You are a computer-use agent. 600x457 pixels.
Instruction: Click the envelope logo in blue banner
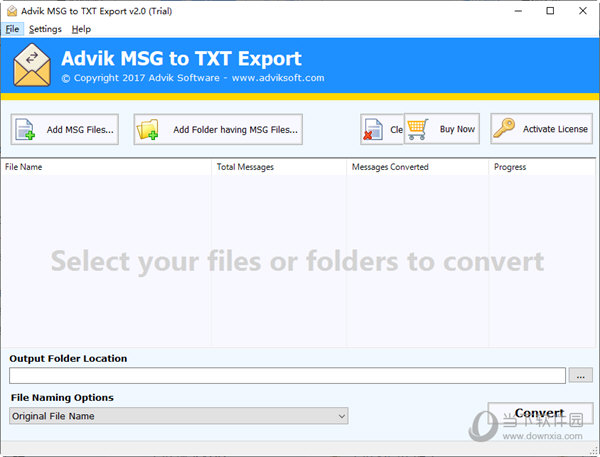[x=32, y=65]
